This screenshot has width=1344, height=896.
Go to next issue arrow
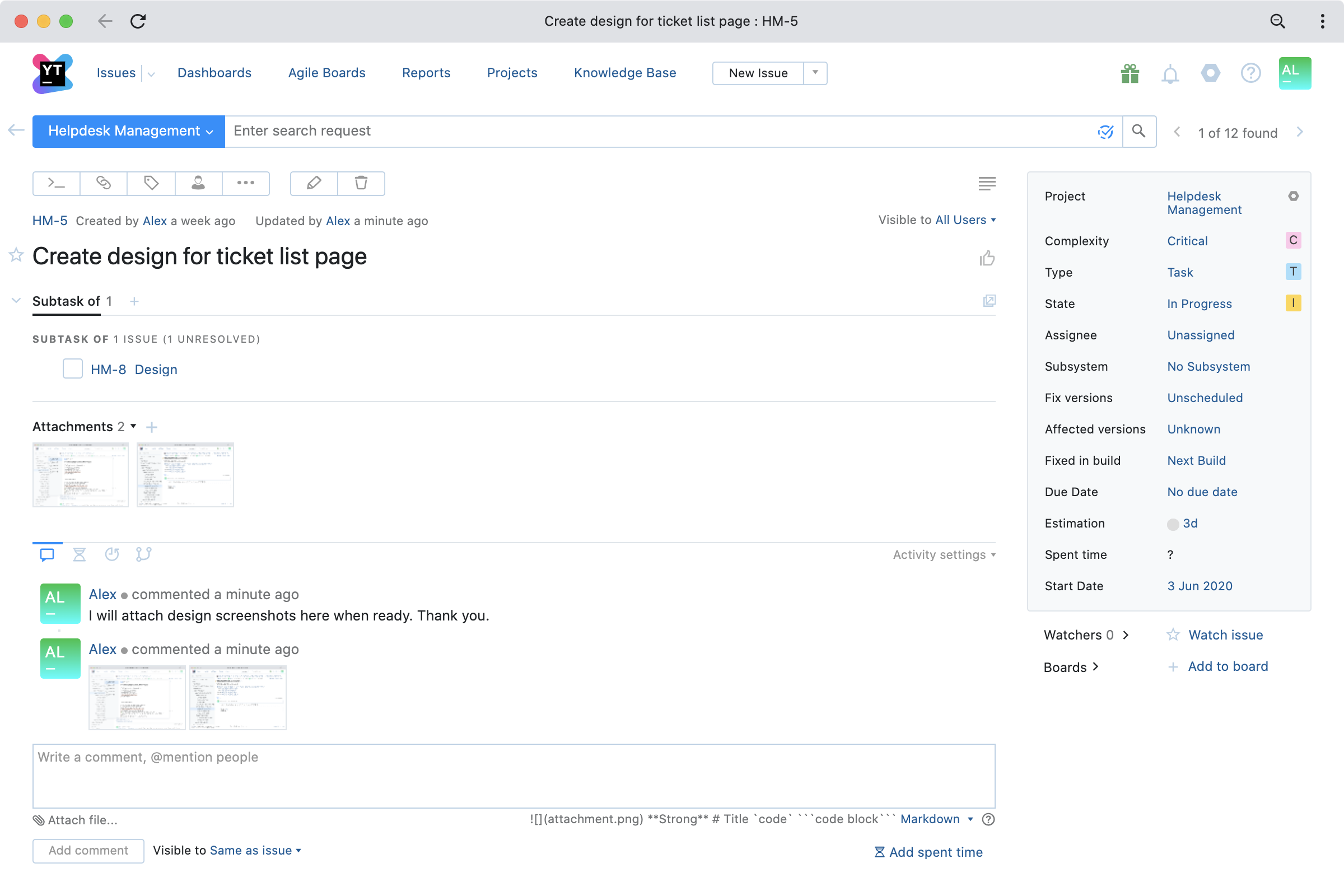tap(1299, 132)
